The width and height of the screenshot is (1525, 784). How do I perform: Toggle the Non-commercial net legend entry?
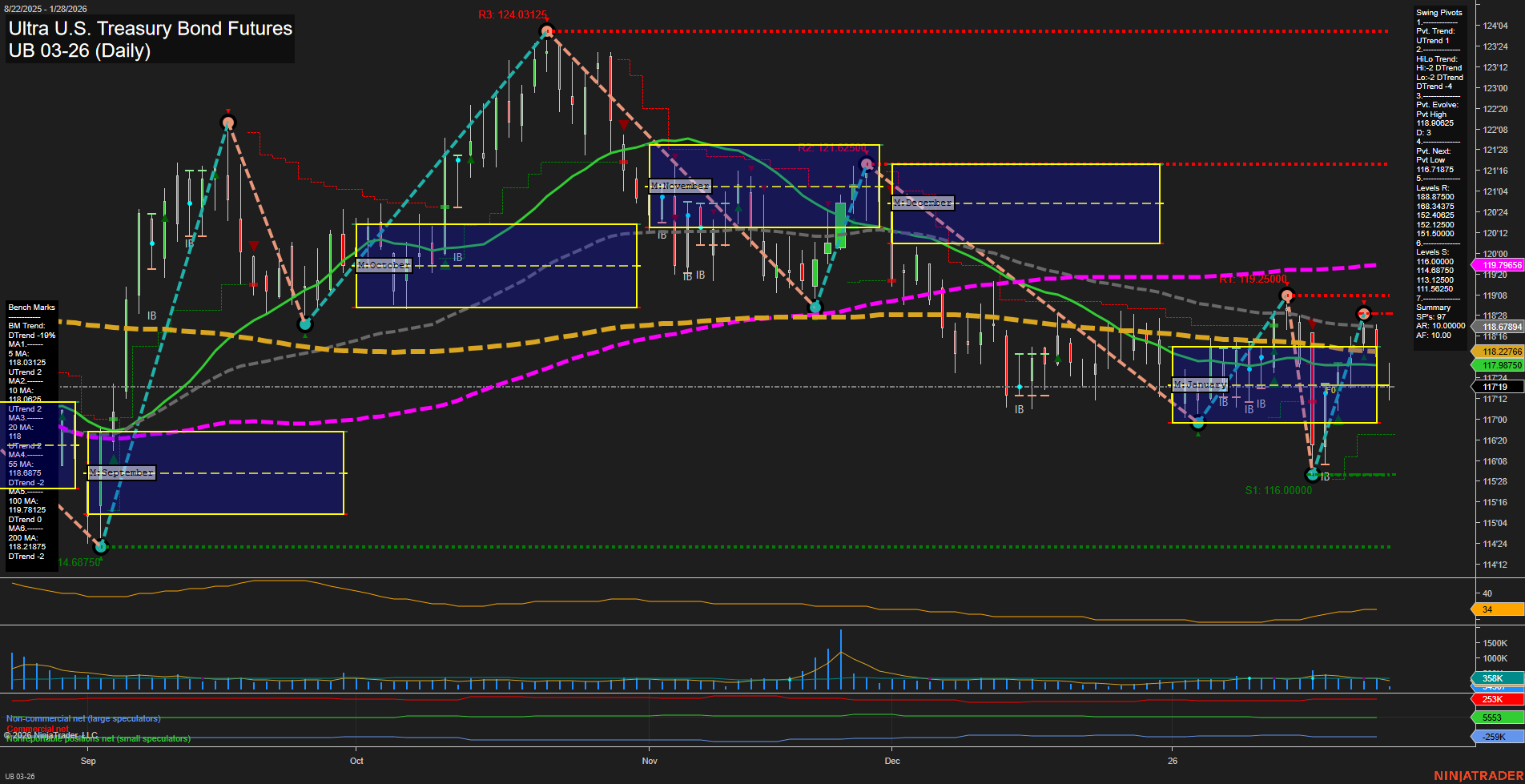click(82, 718)
